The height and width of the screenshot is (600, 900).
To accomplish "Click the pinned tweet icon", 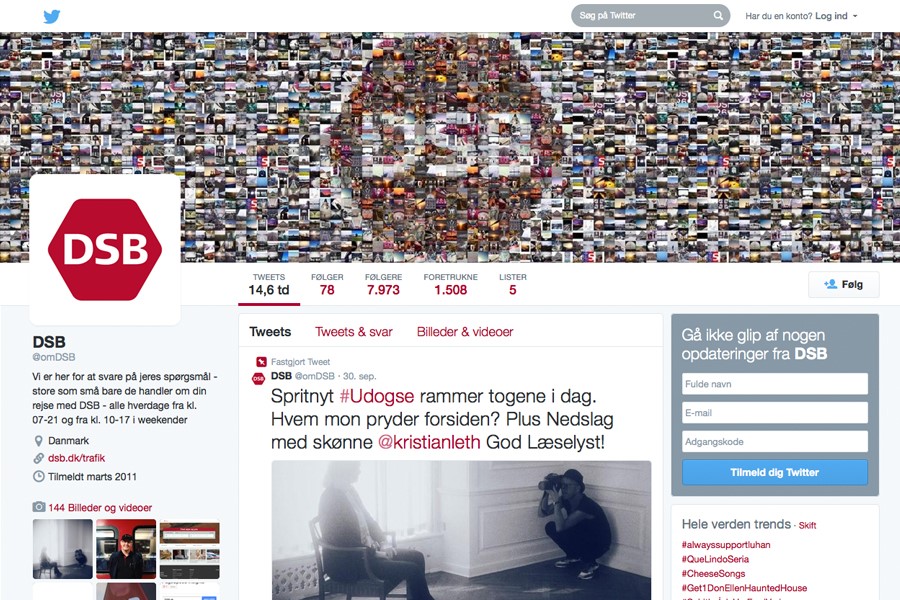I will coord(261,362).
